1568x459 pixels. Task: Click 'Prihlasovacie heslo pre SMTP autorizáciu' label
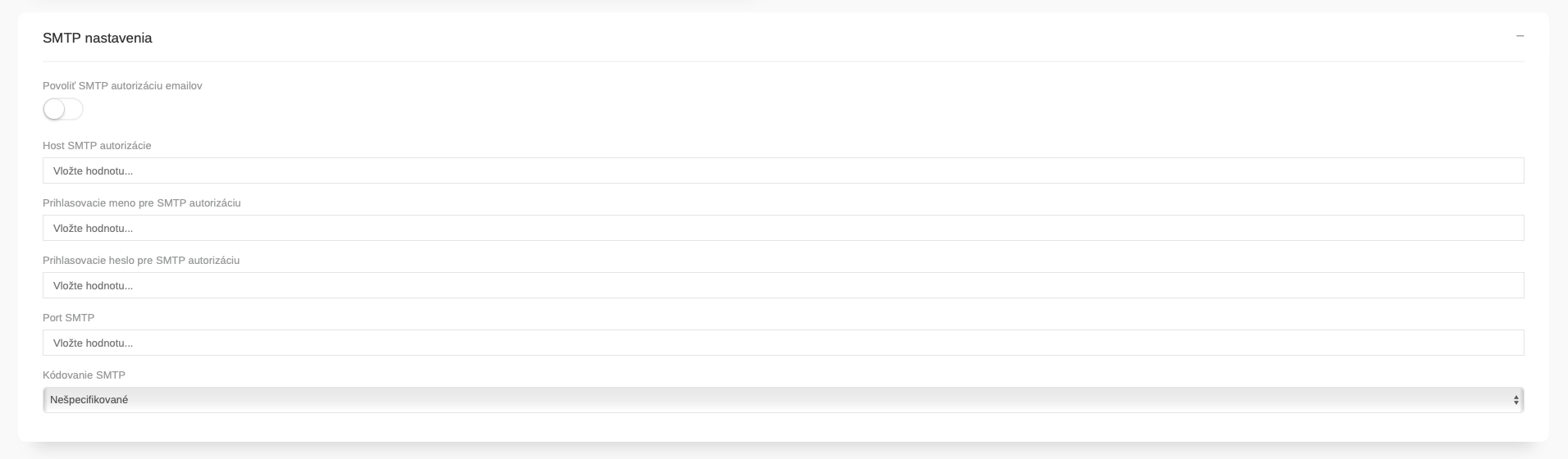pyautogui.click(x=141, y=260)
